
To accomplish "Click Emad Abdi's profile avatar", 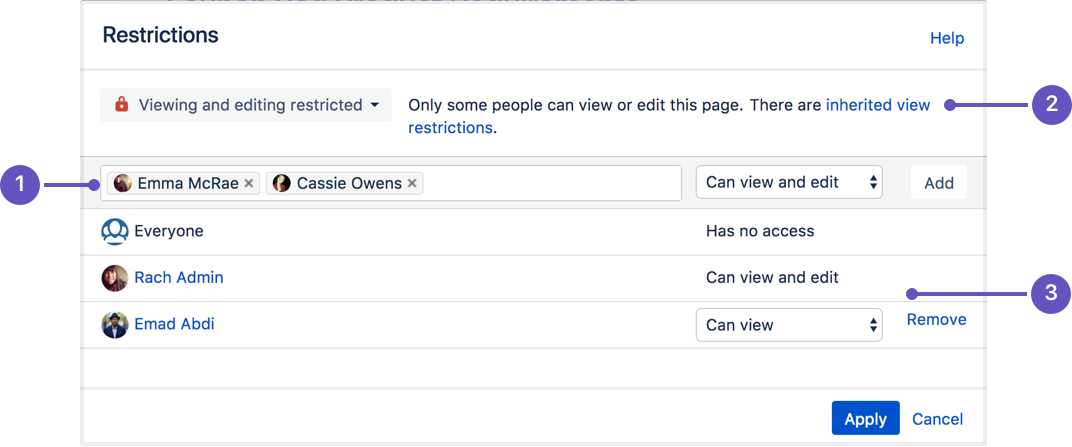I will (115, 324).
